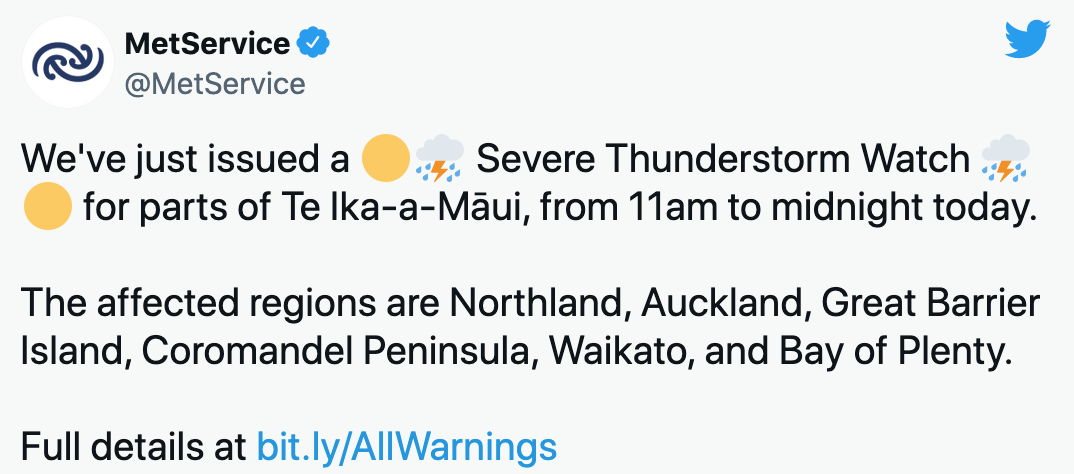Click the word "Northland" in the tweet

coord(540,304)
